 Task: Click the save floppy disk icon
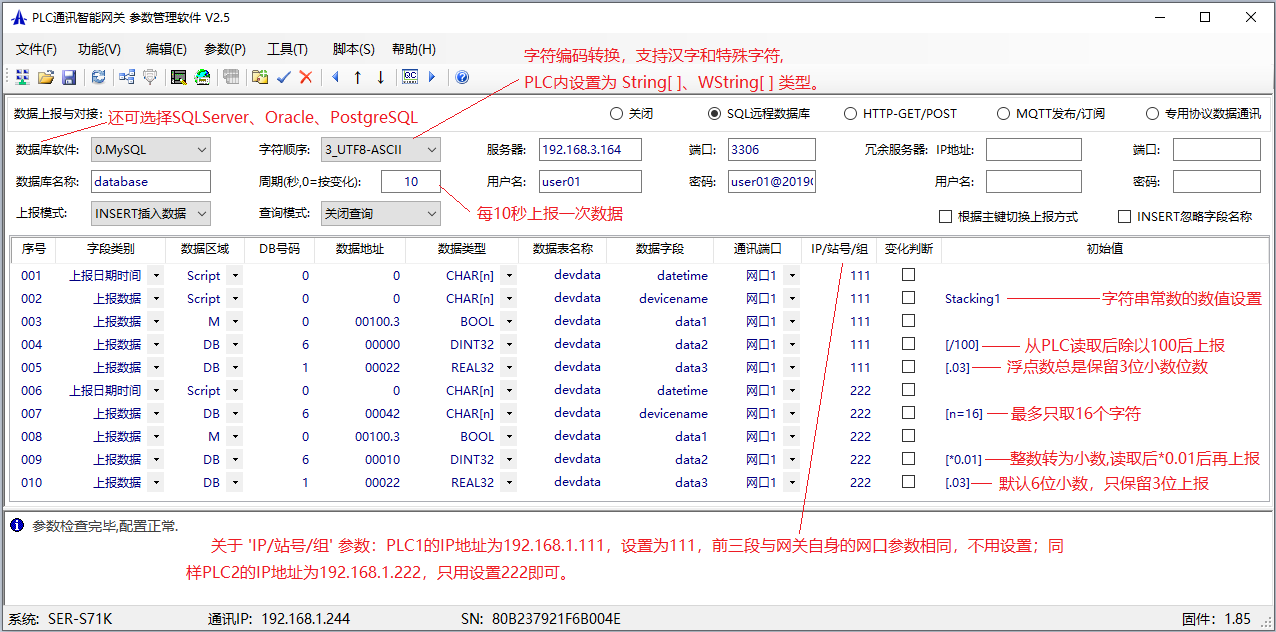pyautogui.click(x=69, y=77)
